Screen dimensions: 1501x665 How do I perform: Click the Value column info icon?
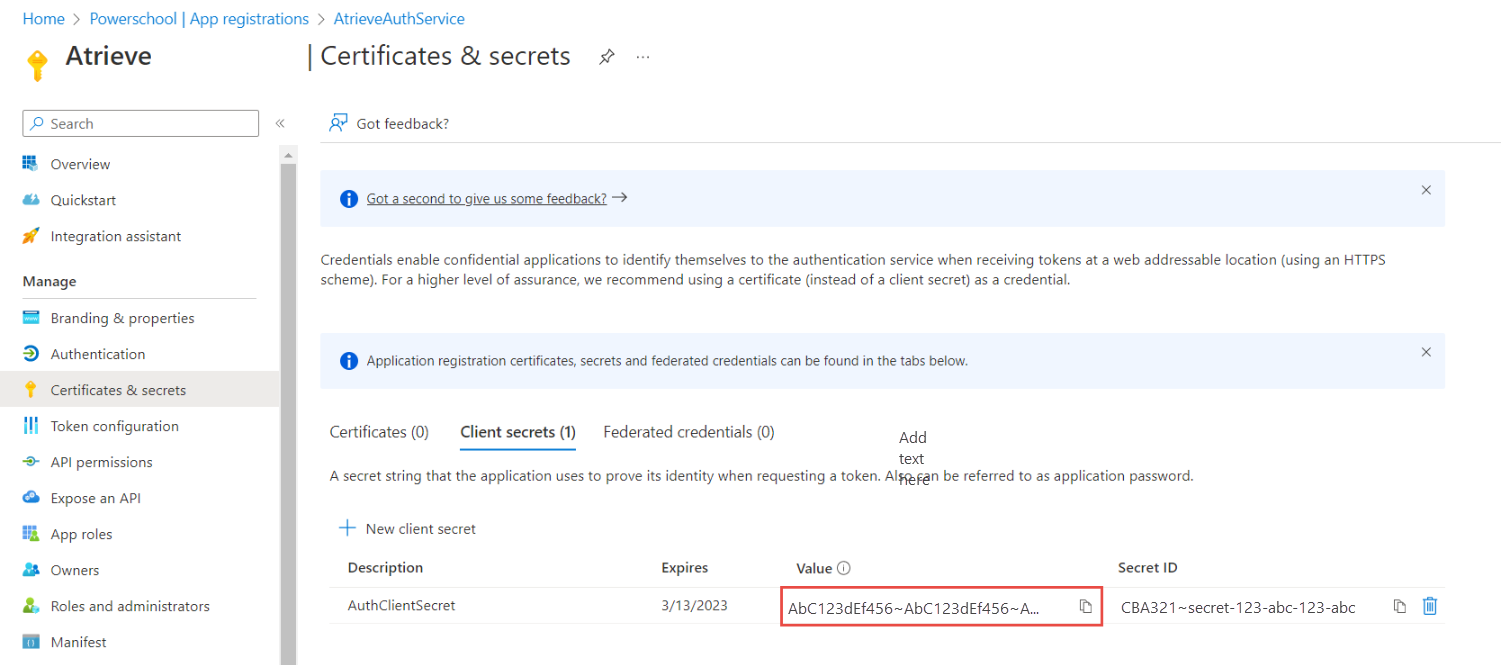click(x=844, y=568)
